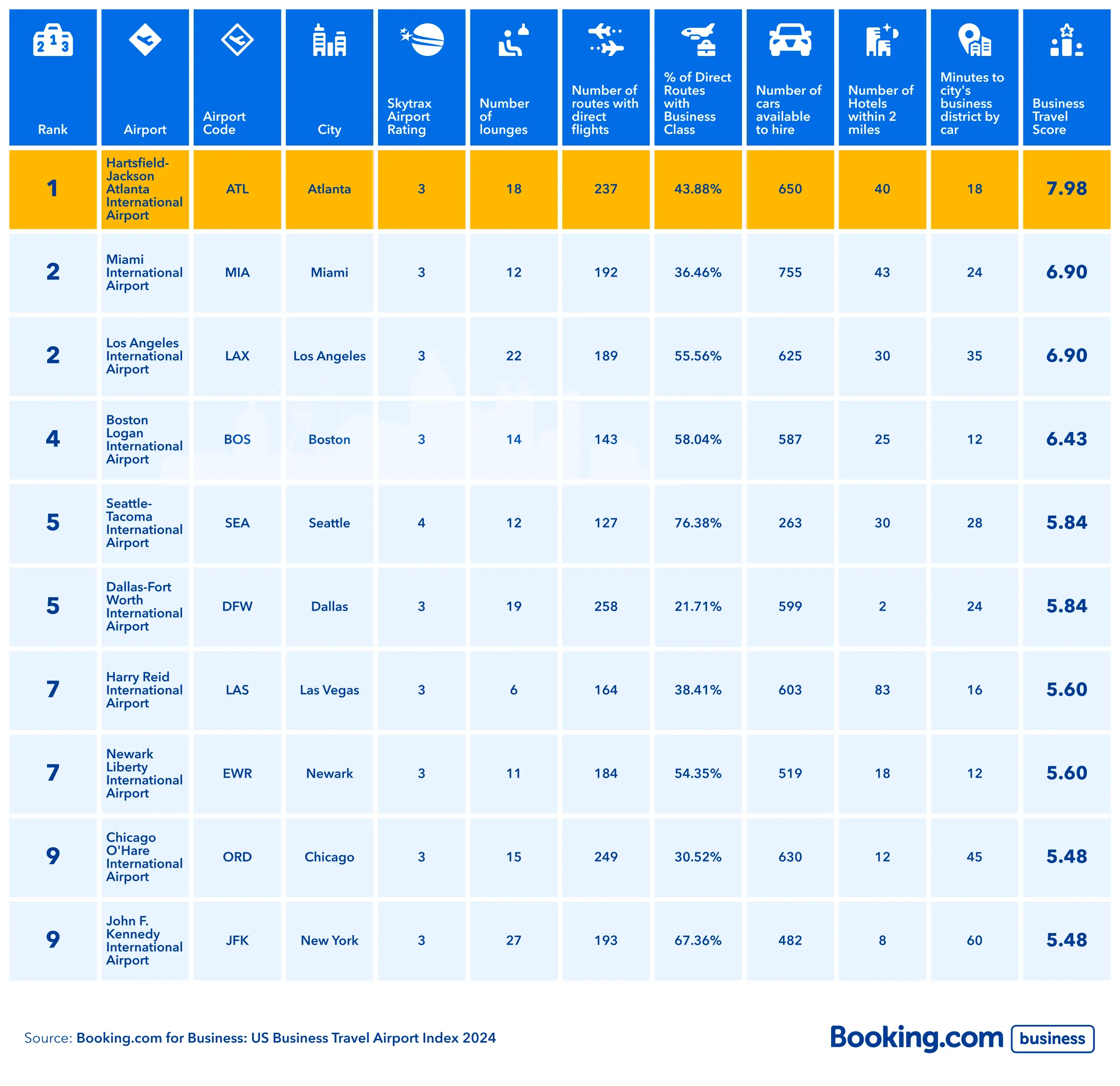Click the Booking.com logo
1120x1086 pixels.
pos(916,1037)
